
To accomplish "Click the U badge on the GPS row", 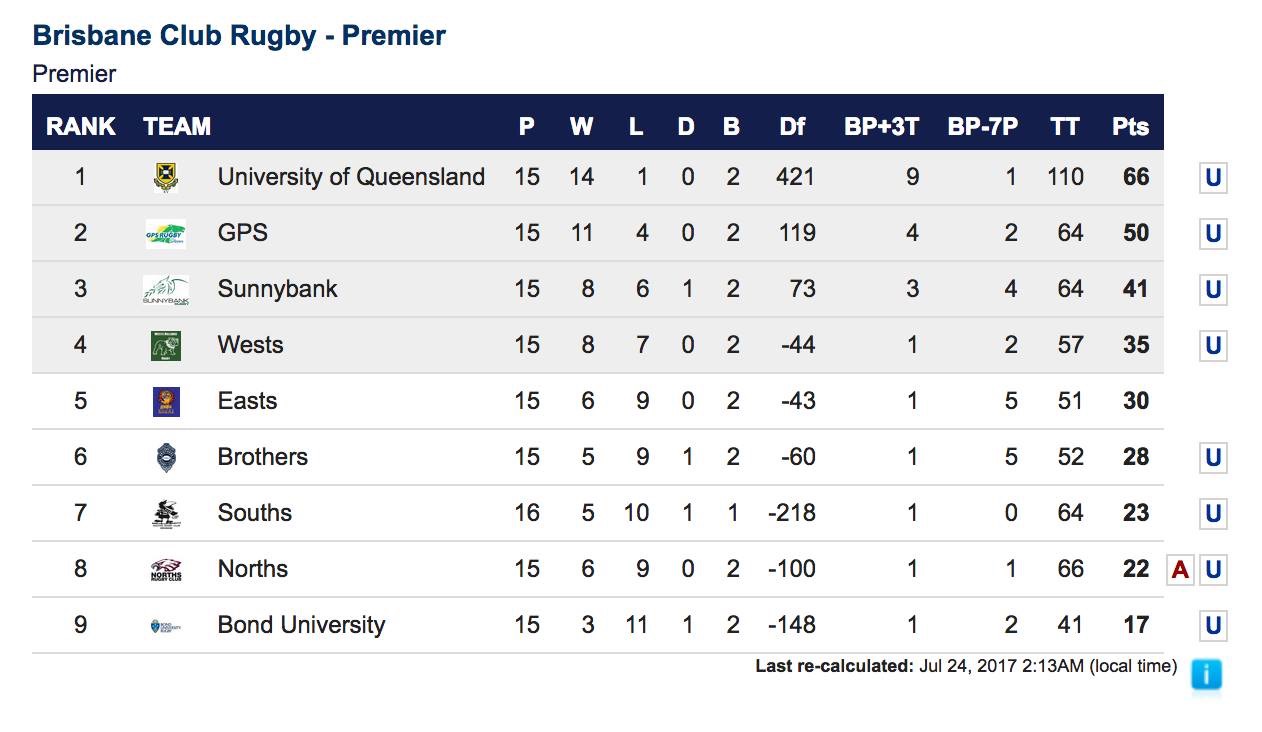I will coord(1213,234).
